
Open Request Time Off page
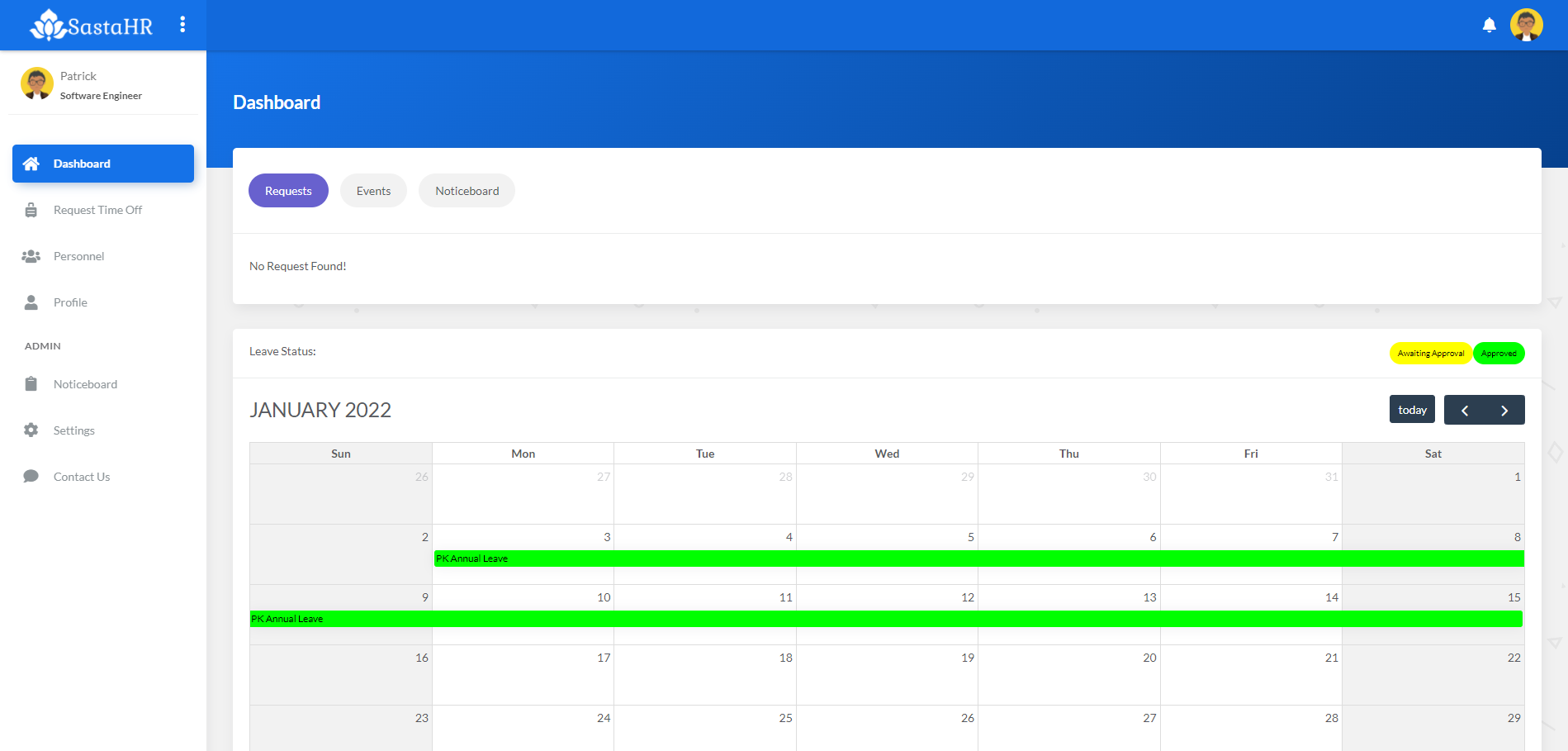click(x=103, y=210)
